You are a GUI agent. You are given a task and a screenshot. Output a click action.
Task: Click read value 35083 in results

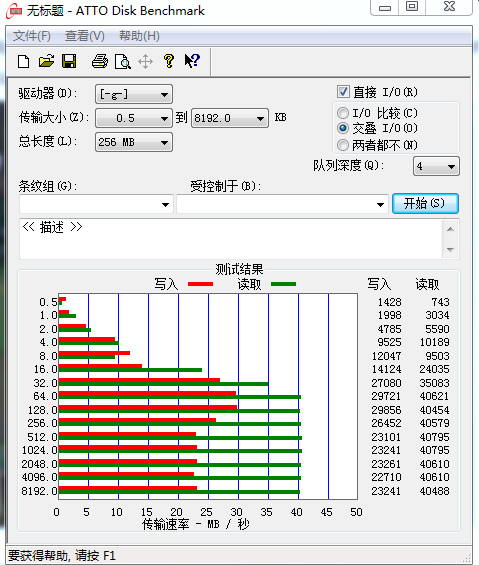pos(434,383)
